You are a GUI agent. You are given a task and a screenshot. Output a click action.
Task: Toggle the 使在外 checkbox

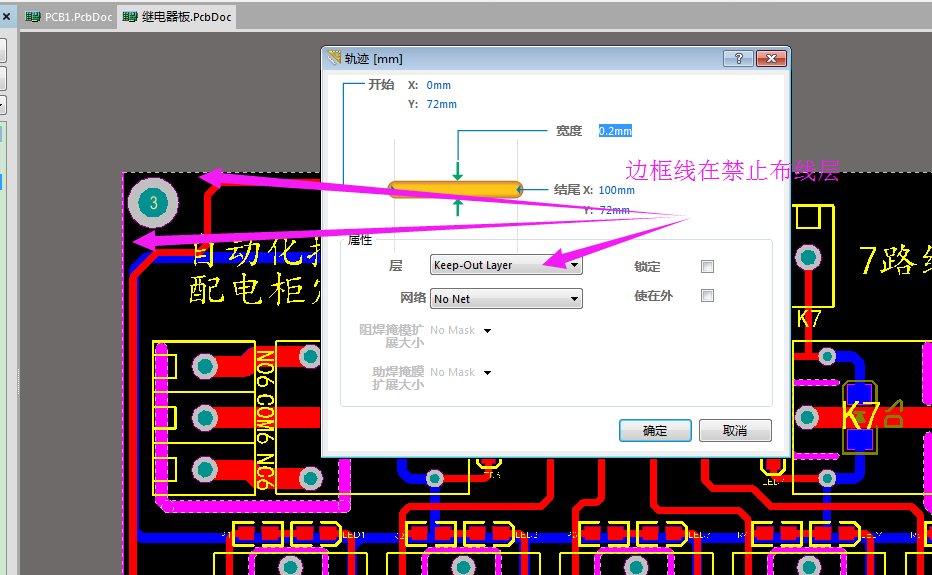[x=707, y=296]
